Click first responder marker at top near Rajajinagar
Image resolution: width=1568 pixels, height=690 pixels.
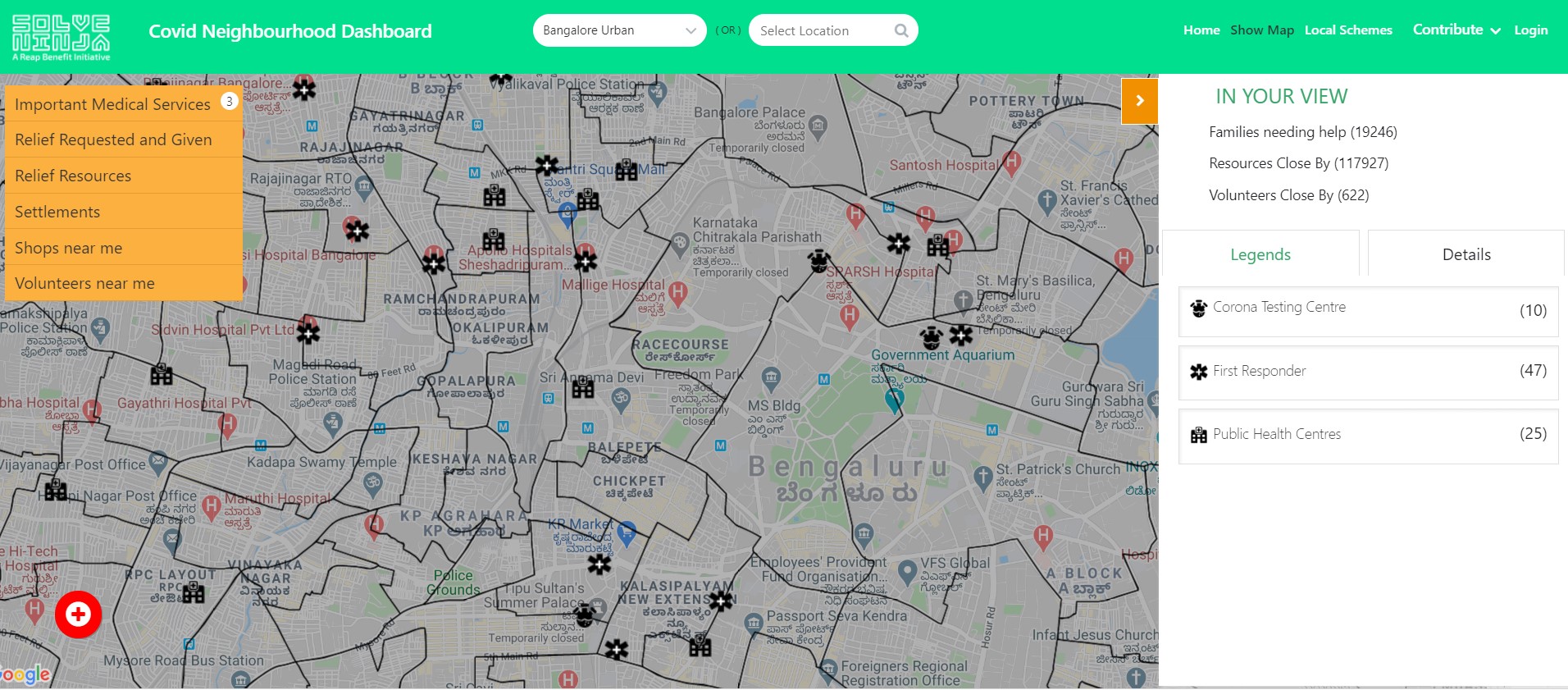tap(304, 89)
